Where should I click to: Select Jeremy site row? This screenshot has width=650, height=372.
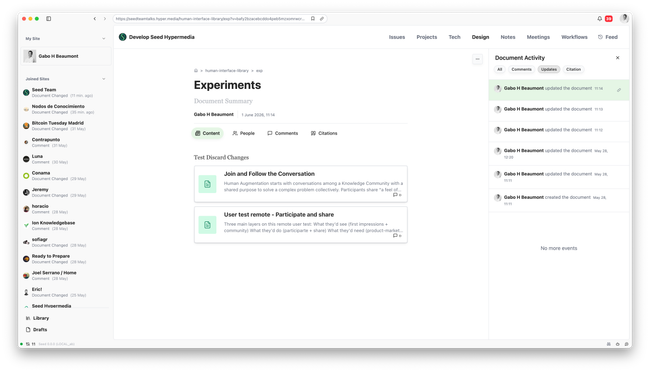pyautogui.click(x=66, y=192)
